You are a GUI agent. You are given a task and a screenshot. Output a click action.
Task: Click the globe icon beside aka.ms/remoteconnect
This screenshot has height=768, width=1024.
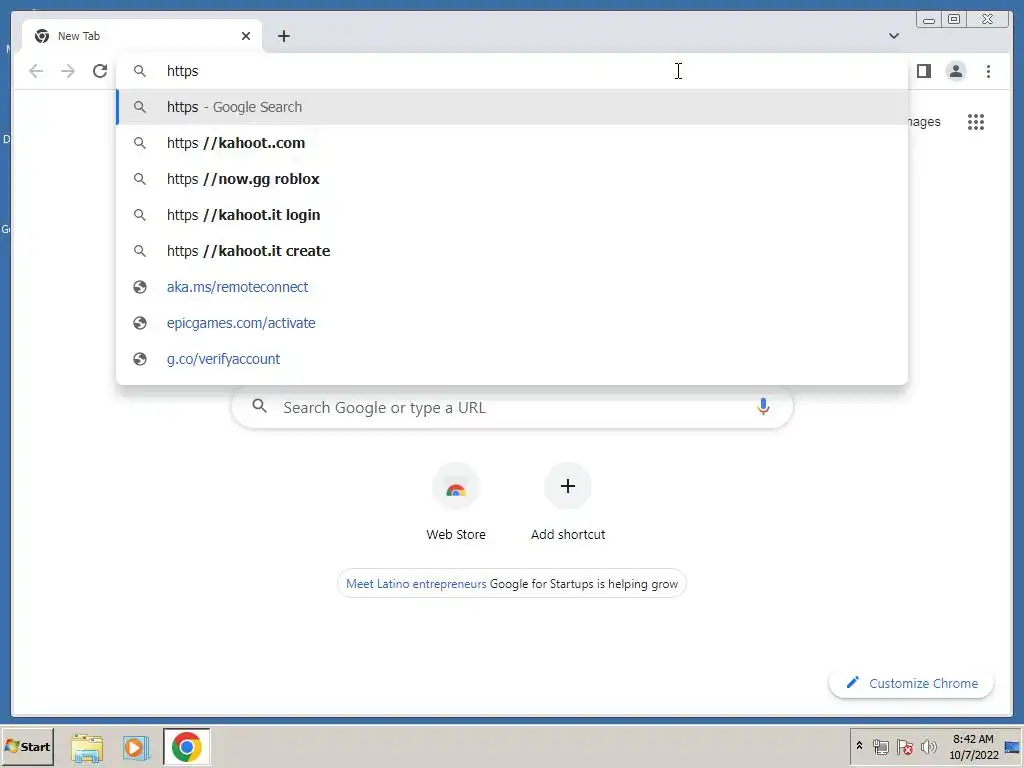pos(140,287)
